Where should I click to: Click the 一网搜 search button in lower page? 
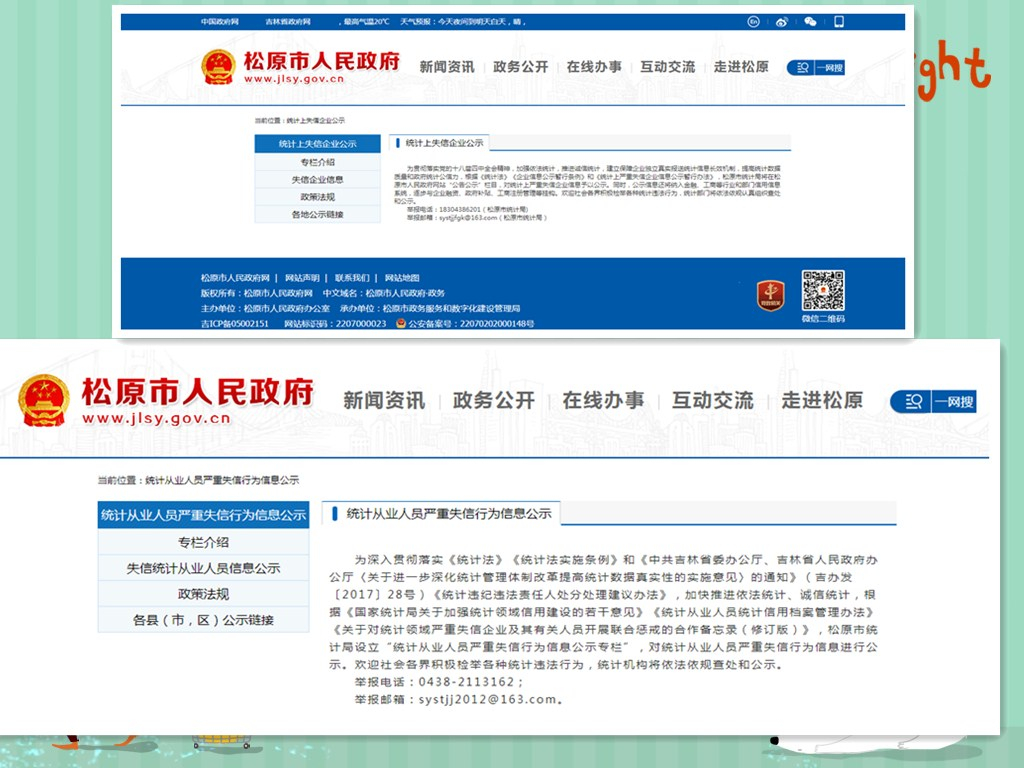[x=933, y=402]
